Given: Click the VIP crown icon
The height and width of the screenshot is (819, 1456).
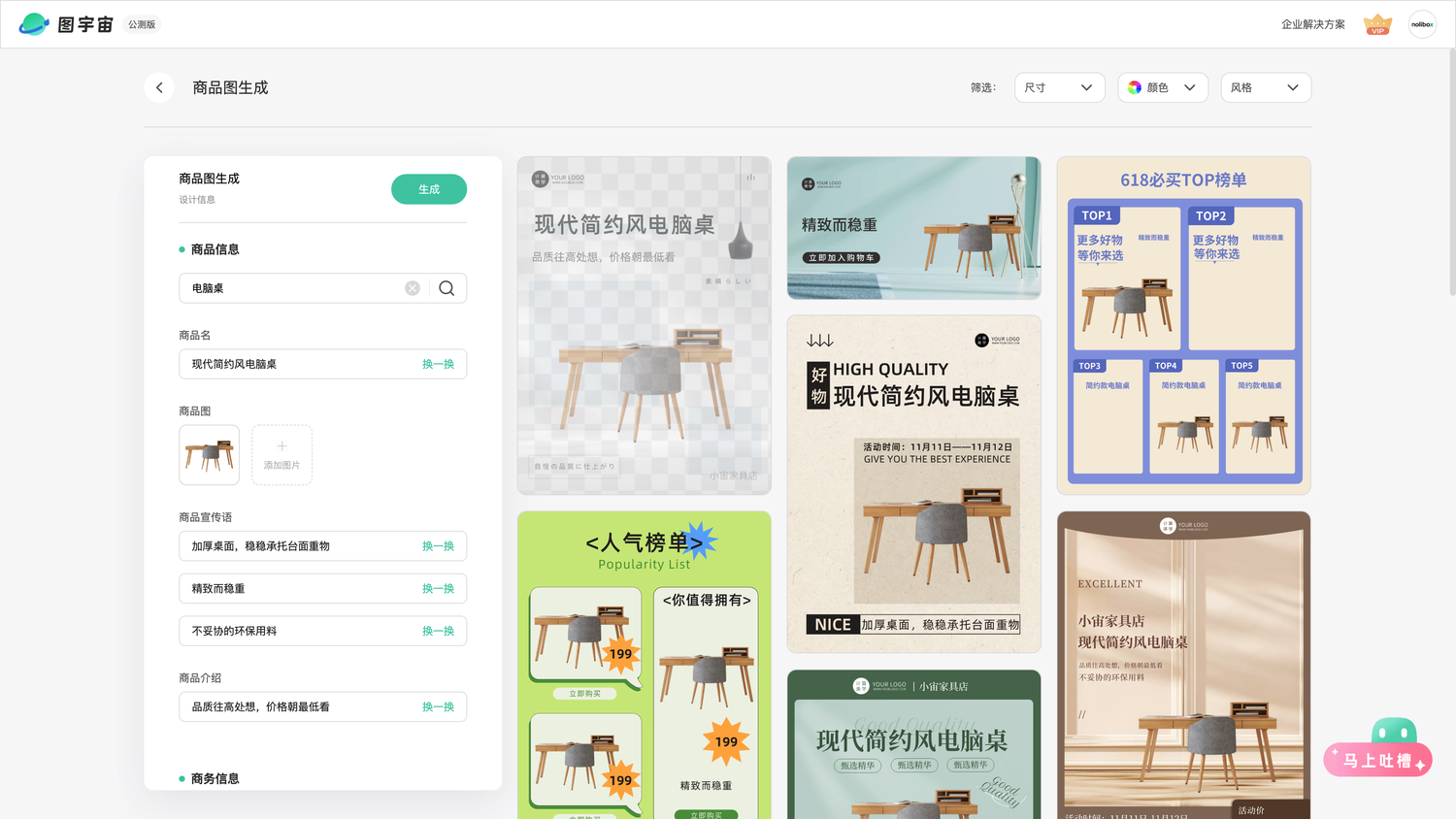Looking at the screenshot, I should (1377, 24).
